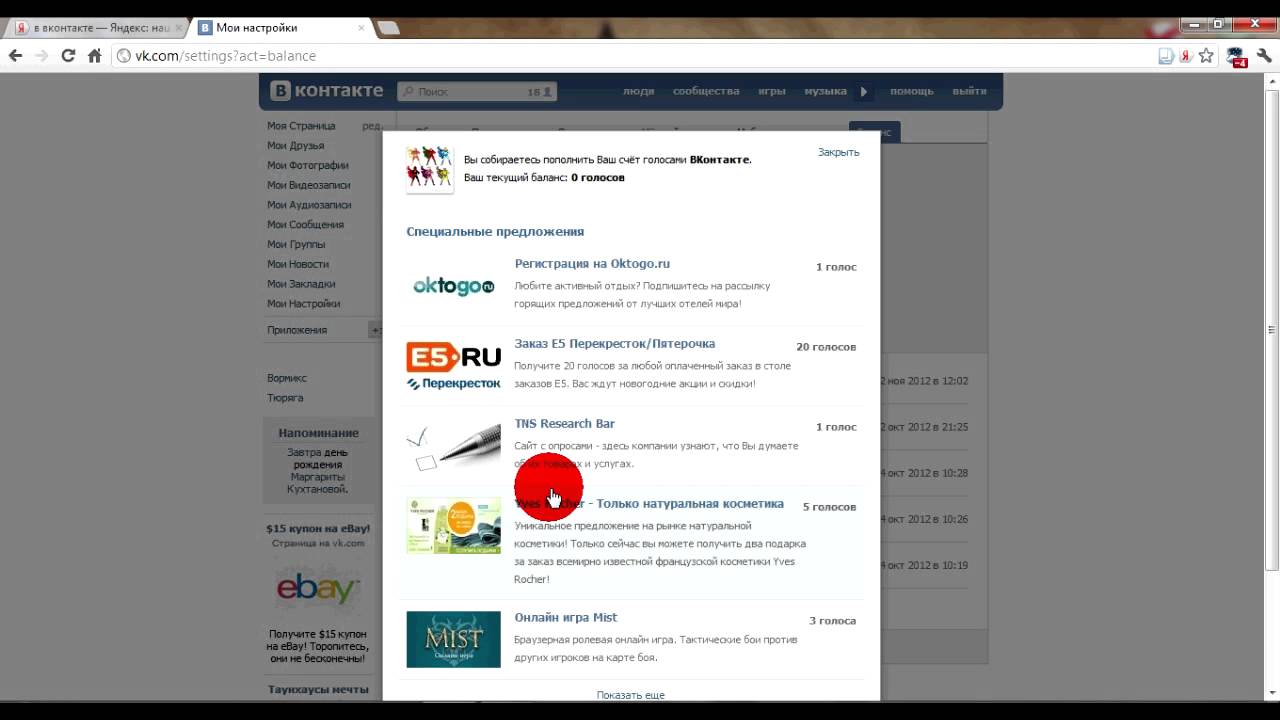
Task: Click Таунхаусы мечты ad title
Action: [318, 689]
